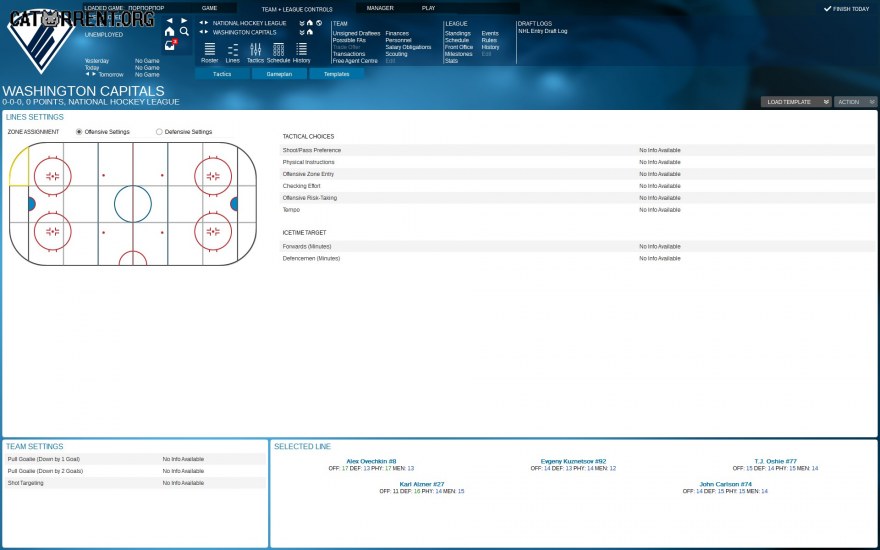The width and height of the screenshot is (880, 550).
Task: Open Unsigned Draftees link
Action: click(x=356, y=34)
